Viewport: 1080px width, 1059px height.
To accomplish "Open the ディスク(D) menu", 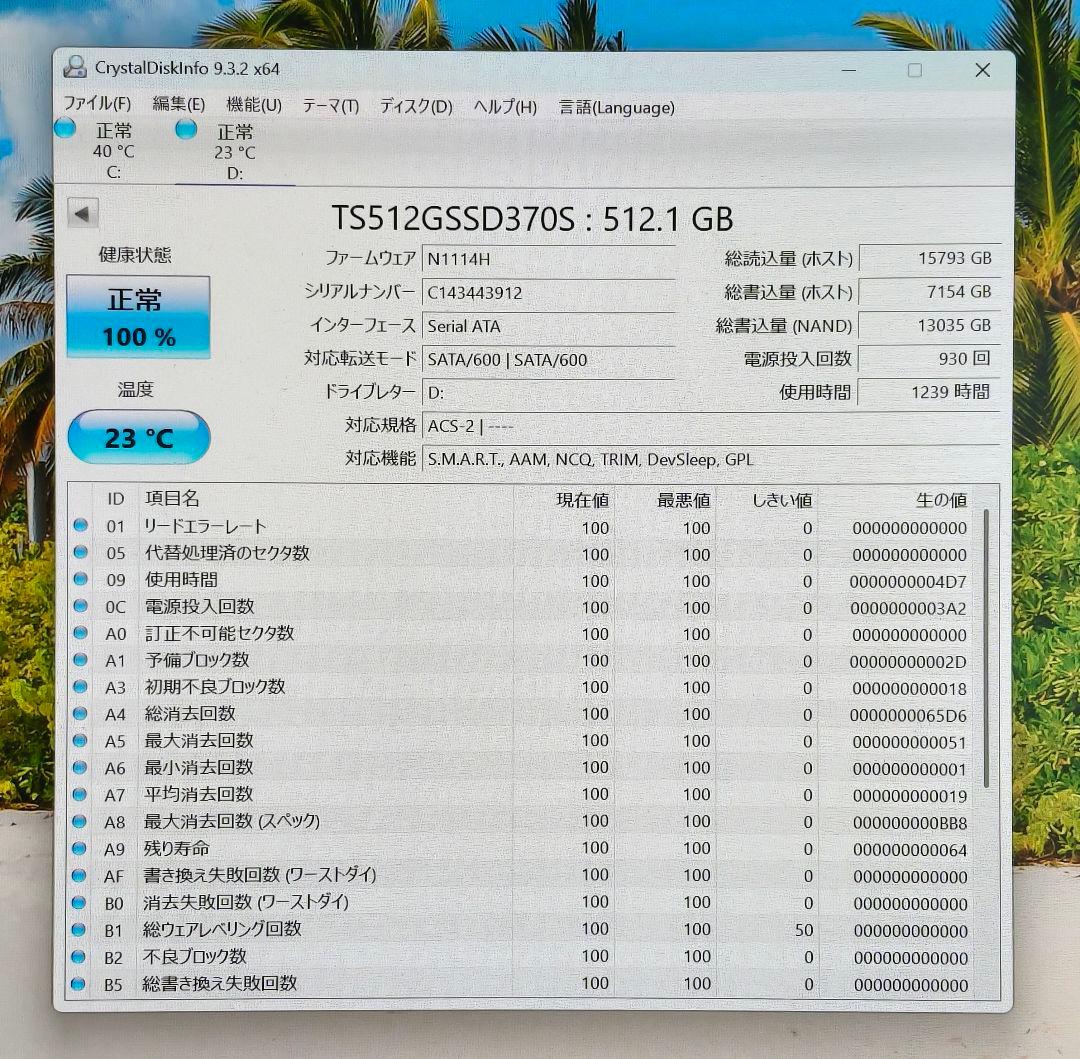I will 416,107.
